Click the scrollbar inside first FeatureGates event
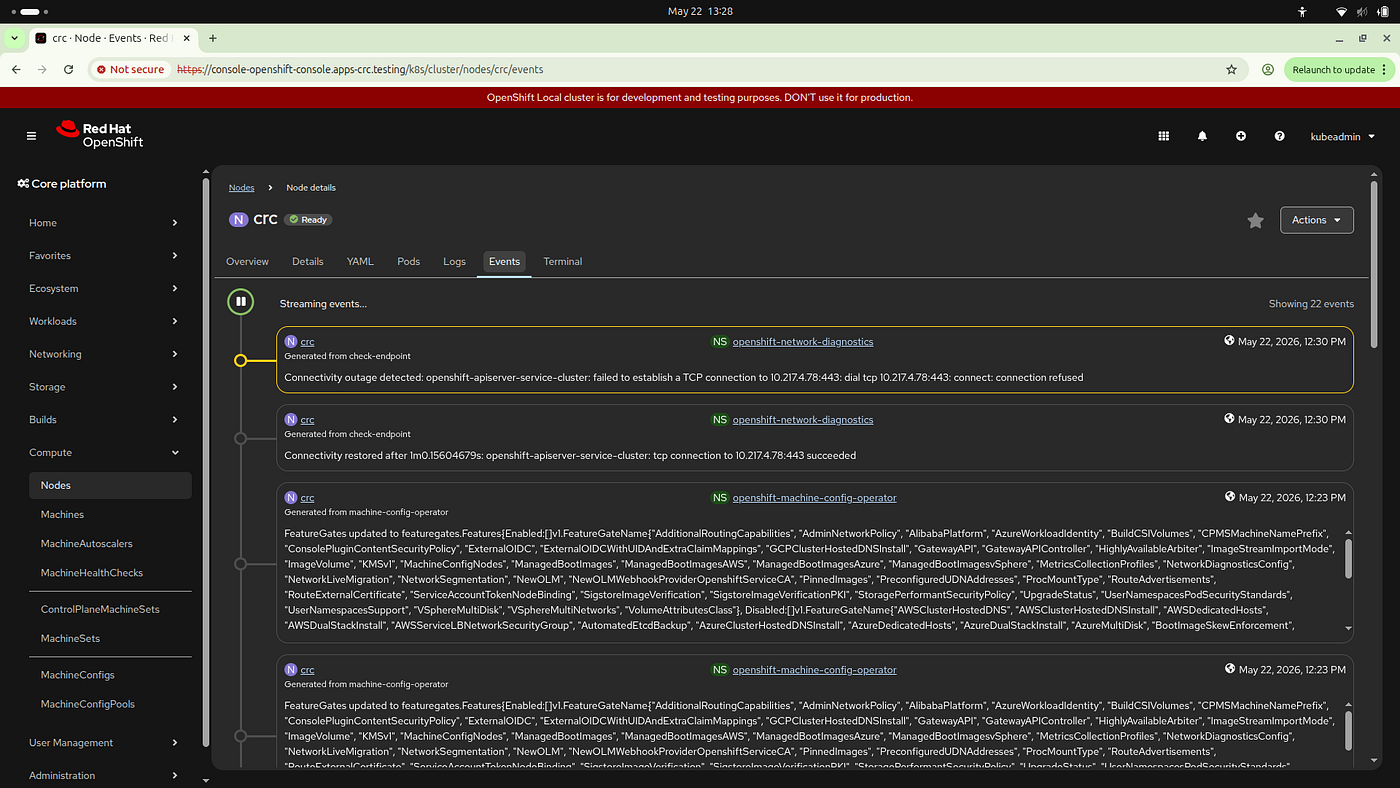The width and height of the screenshot is (1400, 788). [x=1348, y=558]
